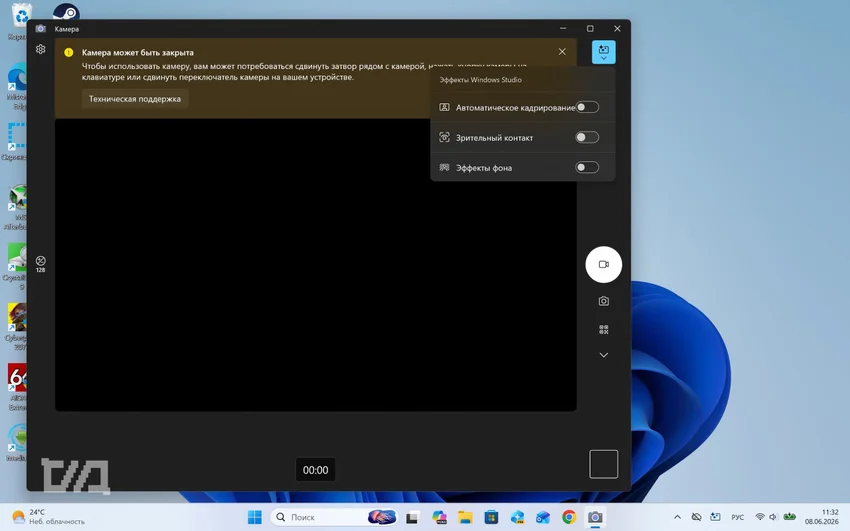Click Зрительный контакт eye contact icon
Image resolution: width=850 pixels, height=531 pixels.
pos(444,137)
